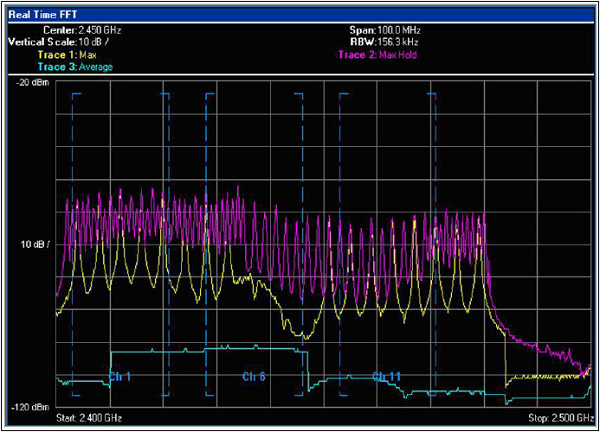600x432 pixels.
Task: Select the Ch 1 channel marker label
Action: click(119, 377)
